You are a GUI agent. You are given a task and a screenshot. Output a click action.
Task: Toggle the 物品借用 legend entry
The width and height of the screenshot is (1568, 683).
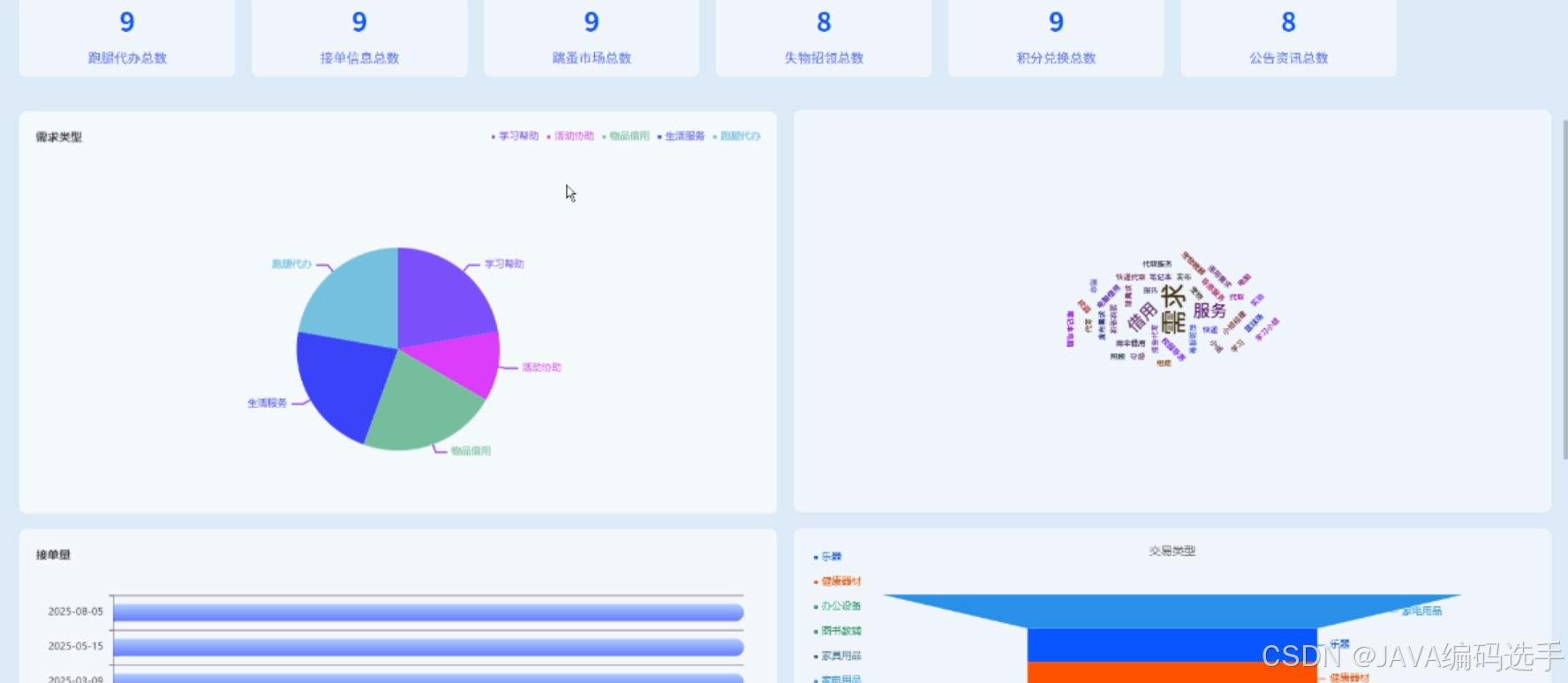click(x=626, y=136)
